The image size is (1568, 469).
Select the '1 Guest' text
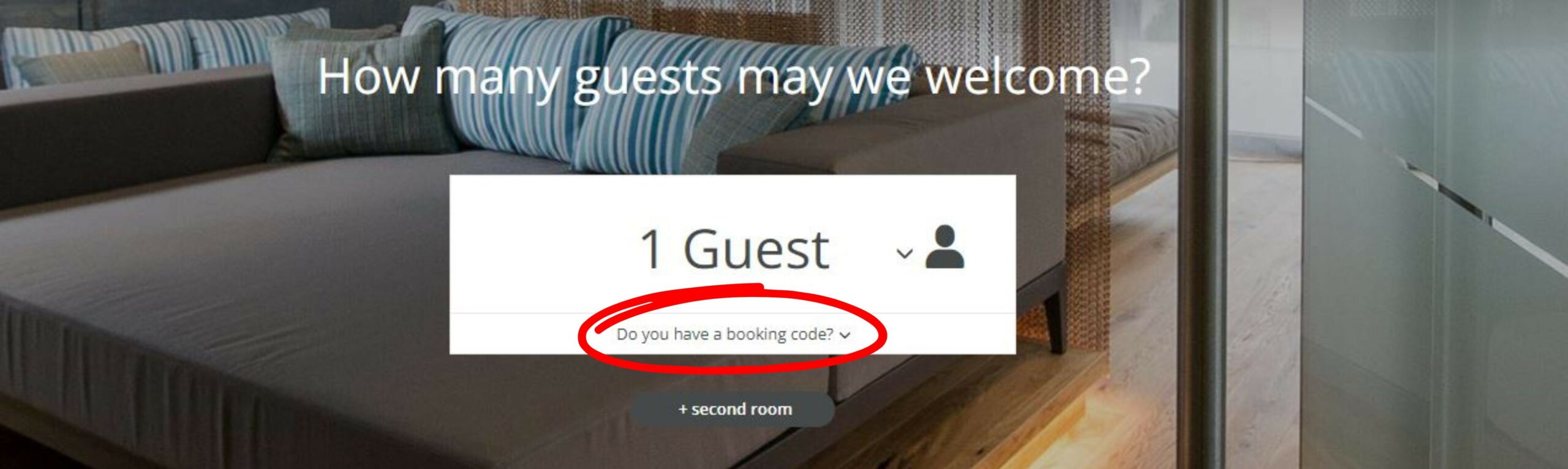[734, 249]
